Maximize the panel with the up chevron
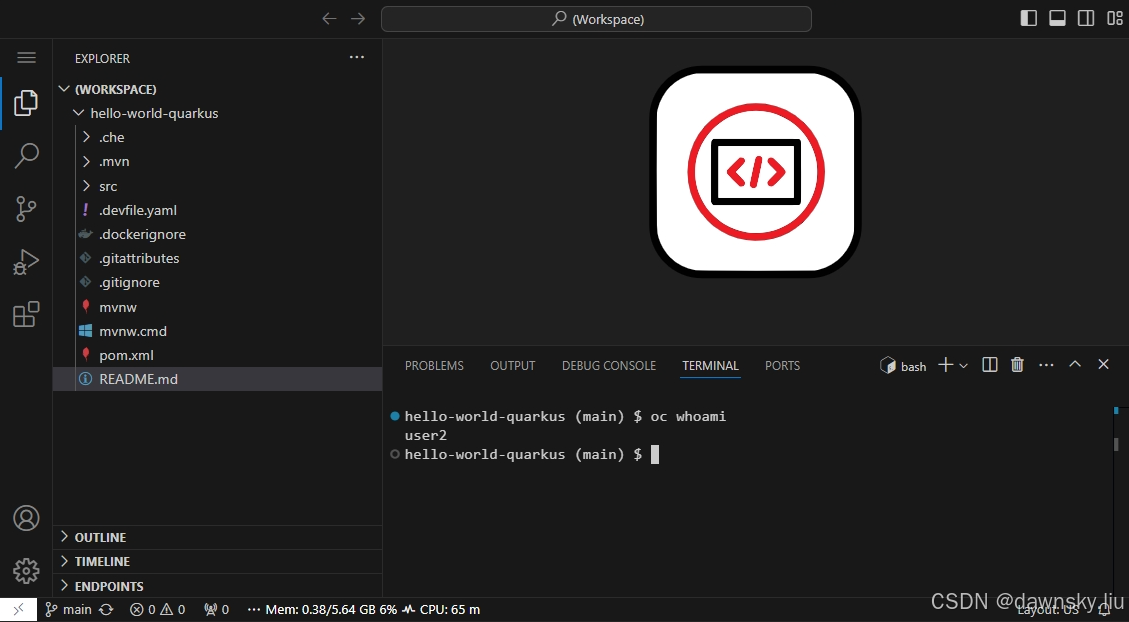This screenshot has width=1129, height=622. click(1075, 364)
